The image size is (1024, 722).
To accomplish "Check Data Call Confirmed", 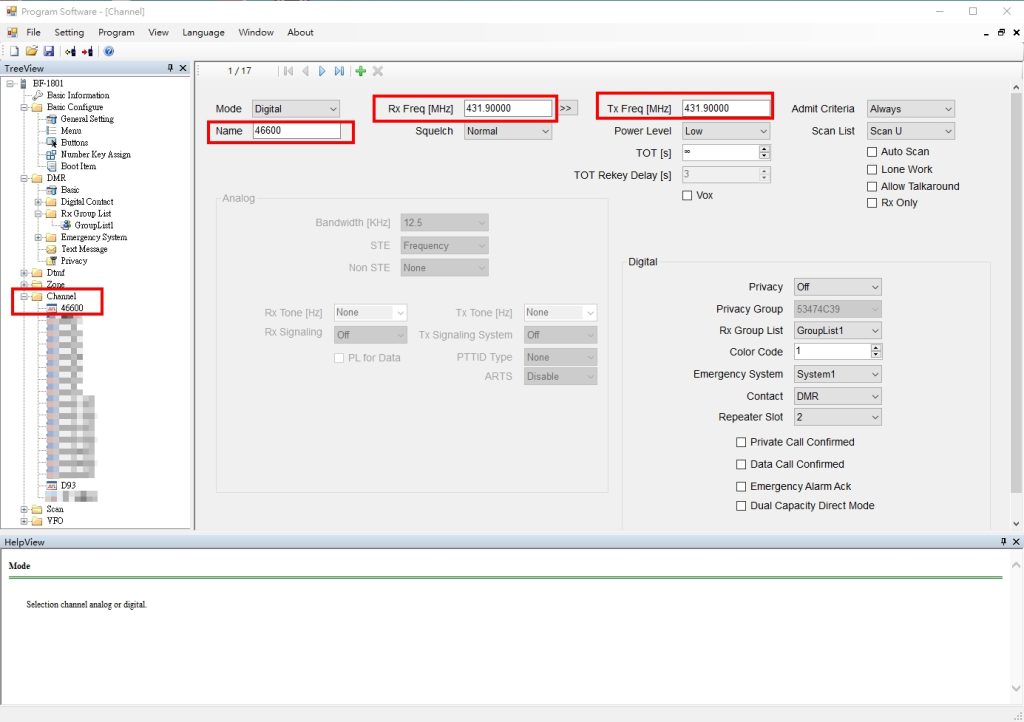I will coord(741,464).
